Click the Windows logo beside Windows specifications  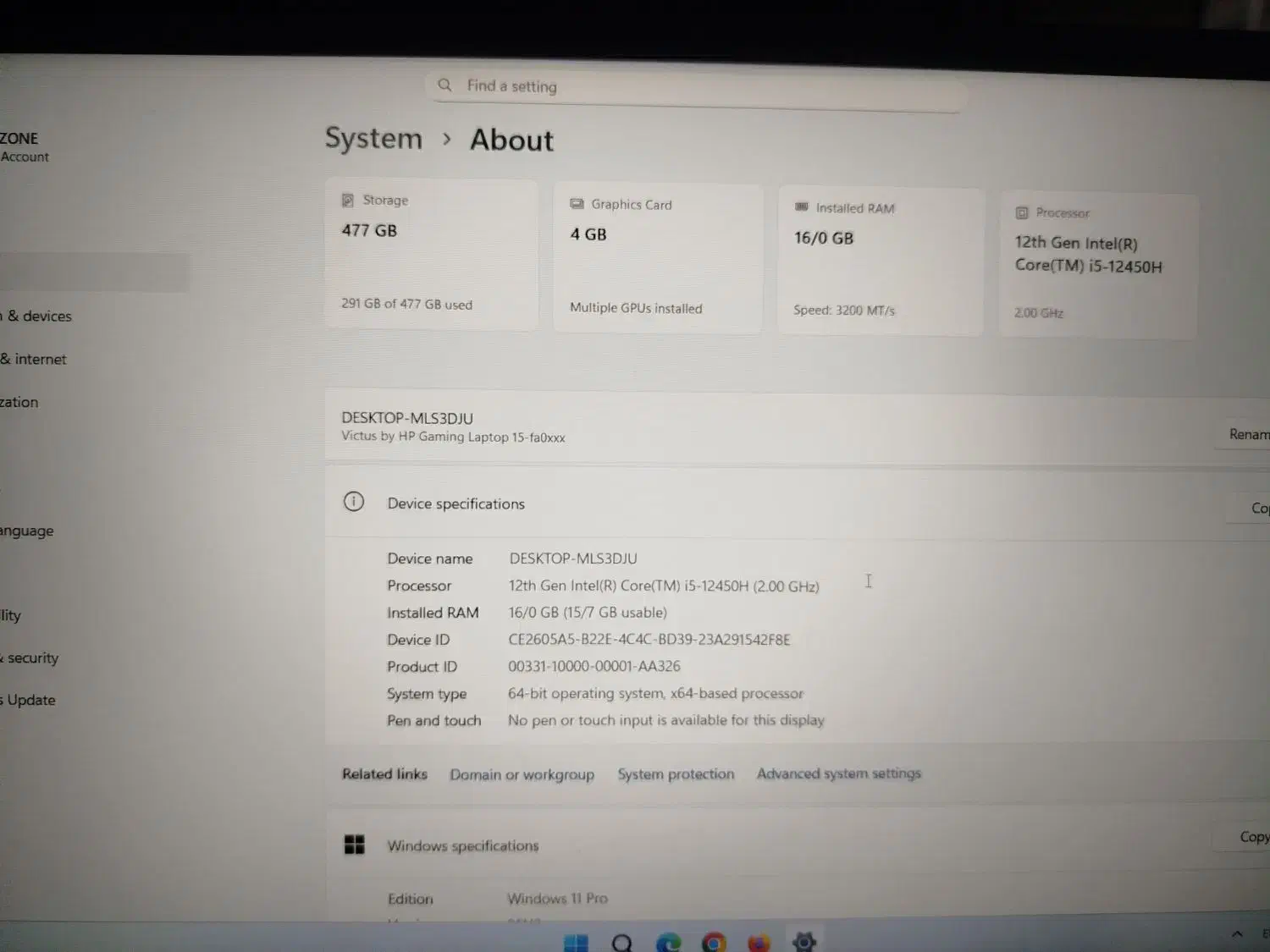(355, 845)
